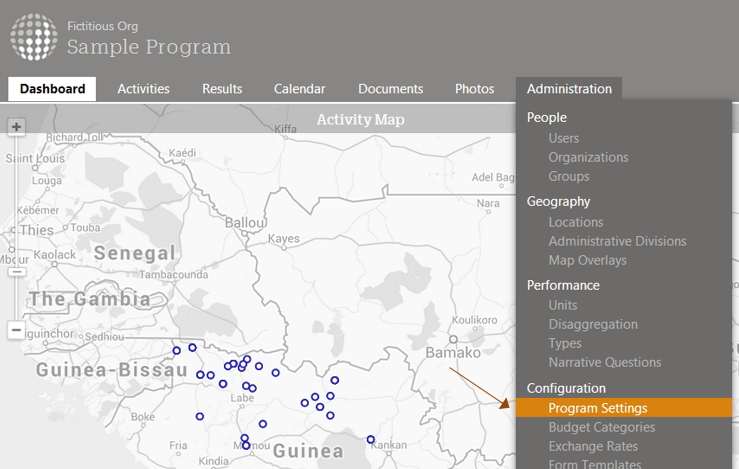Image resolution: width=739 pixels, height=469 pixels.
Task: Click the Senegal country label
Action: [135, 253]
